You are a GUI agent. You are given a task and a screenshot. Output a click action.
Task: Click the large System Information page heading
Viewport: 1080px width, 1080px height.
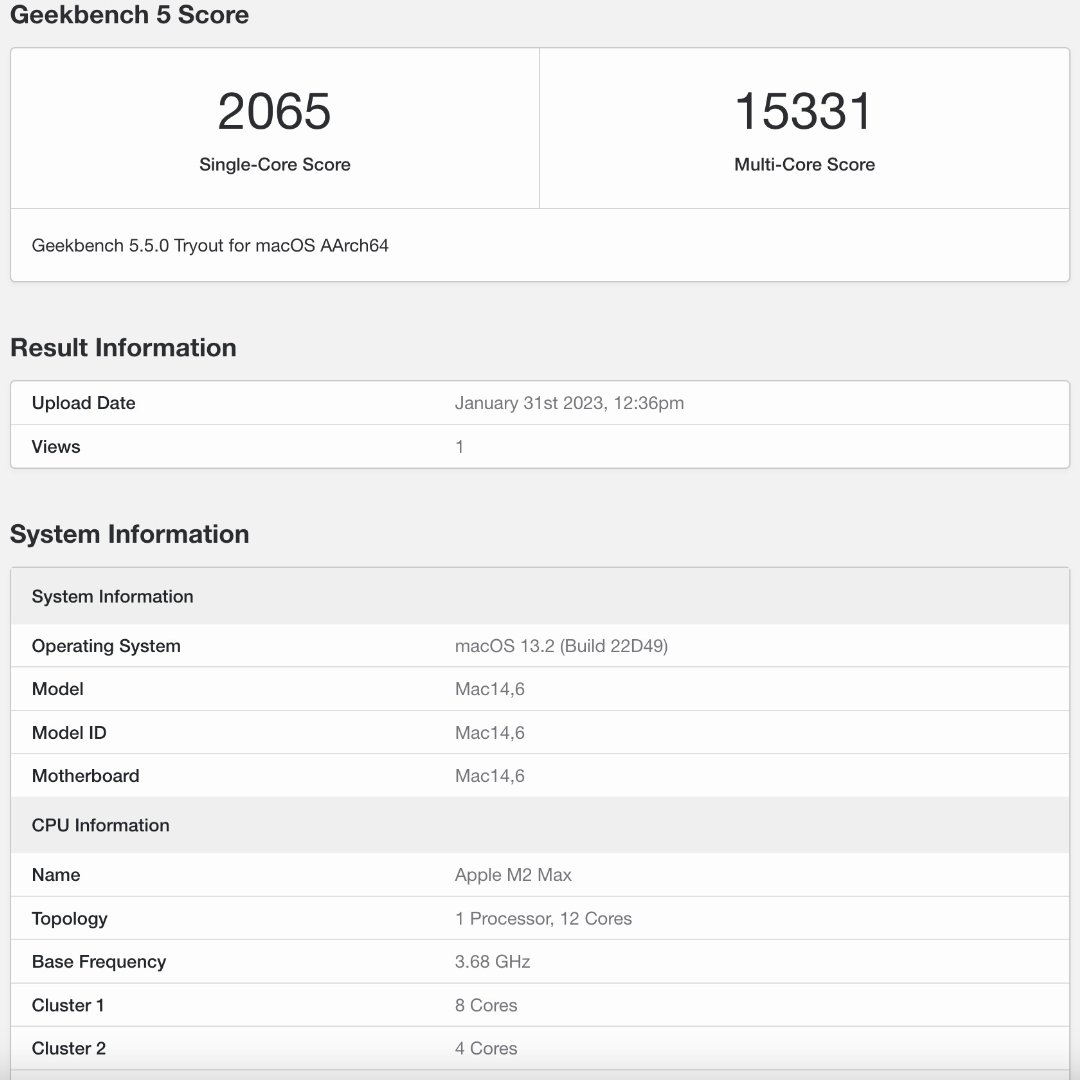coord(129,534)
